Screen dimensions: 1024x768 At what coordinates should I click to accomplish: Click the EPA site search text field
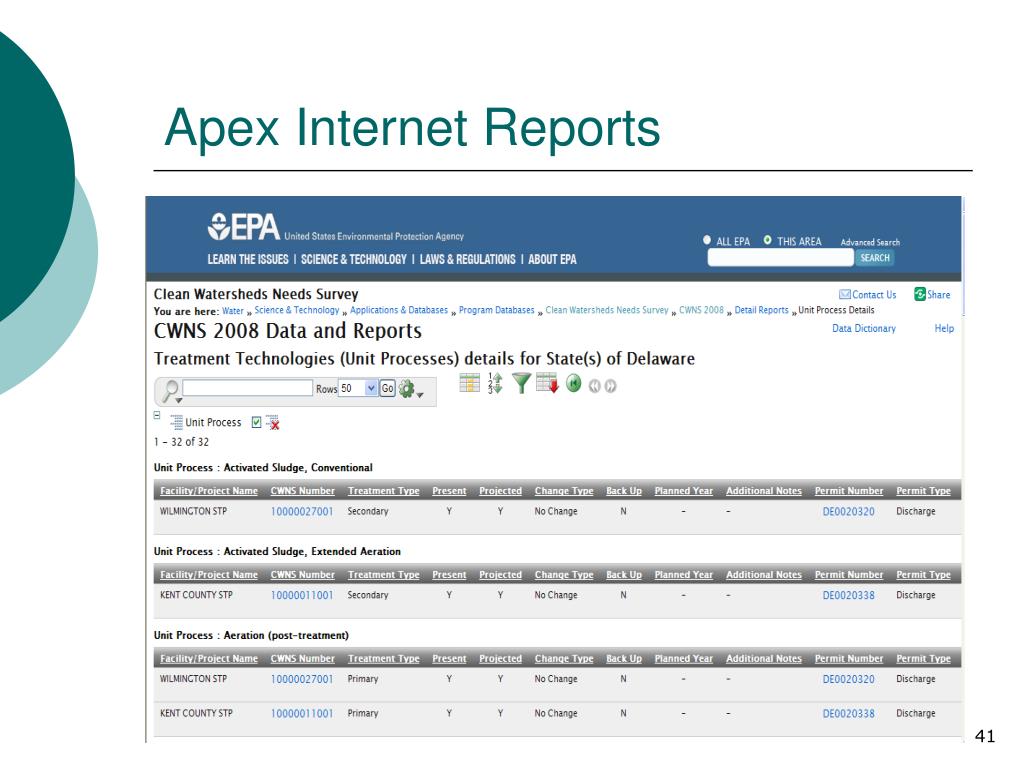[x=780, y=258]
